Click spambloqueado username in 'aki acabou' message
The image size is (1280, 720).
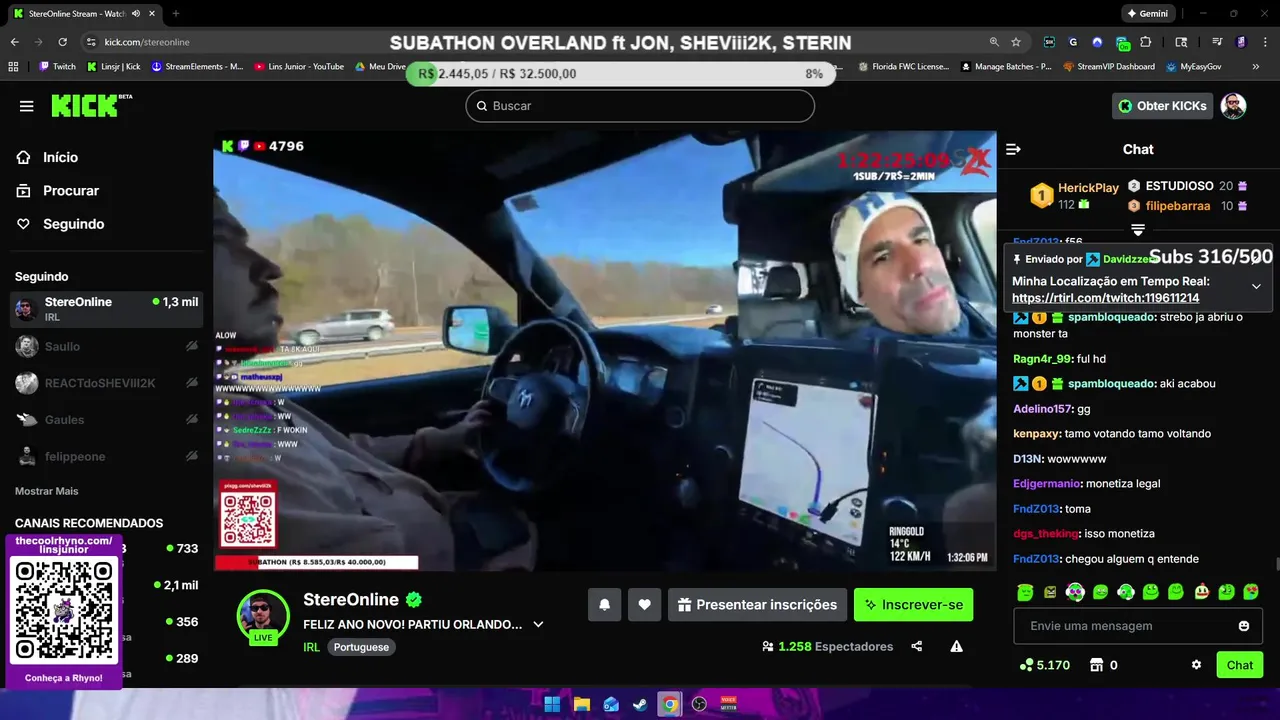tap(1112, 384)
